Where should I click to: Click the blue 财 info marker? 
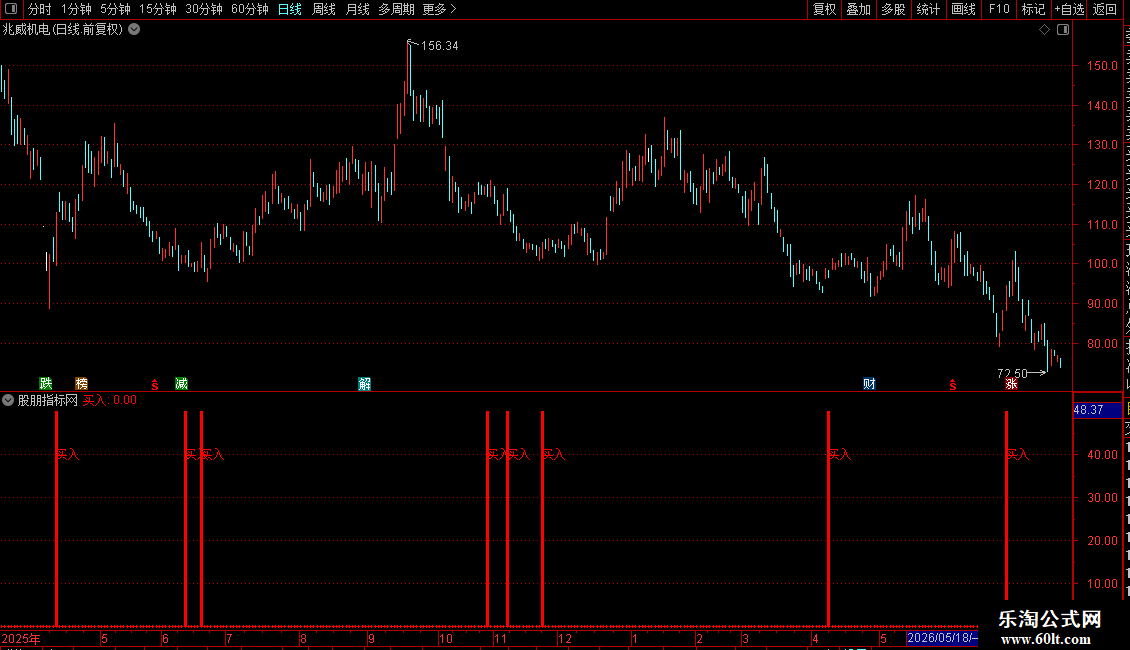tap(869, 383)
